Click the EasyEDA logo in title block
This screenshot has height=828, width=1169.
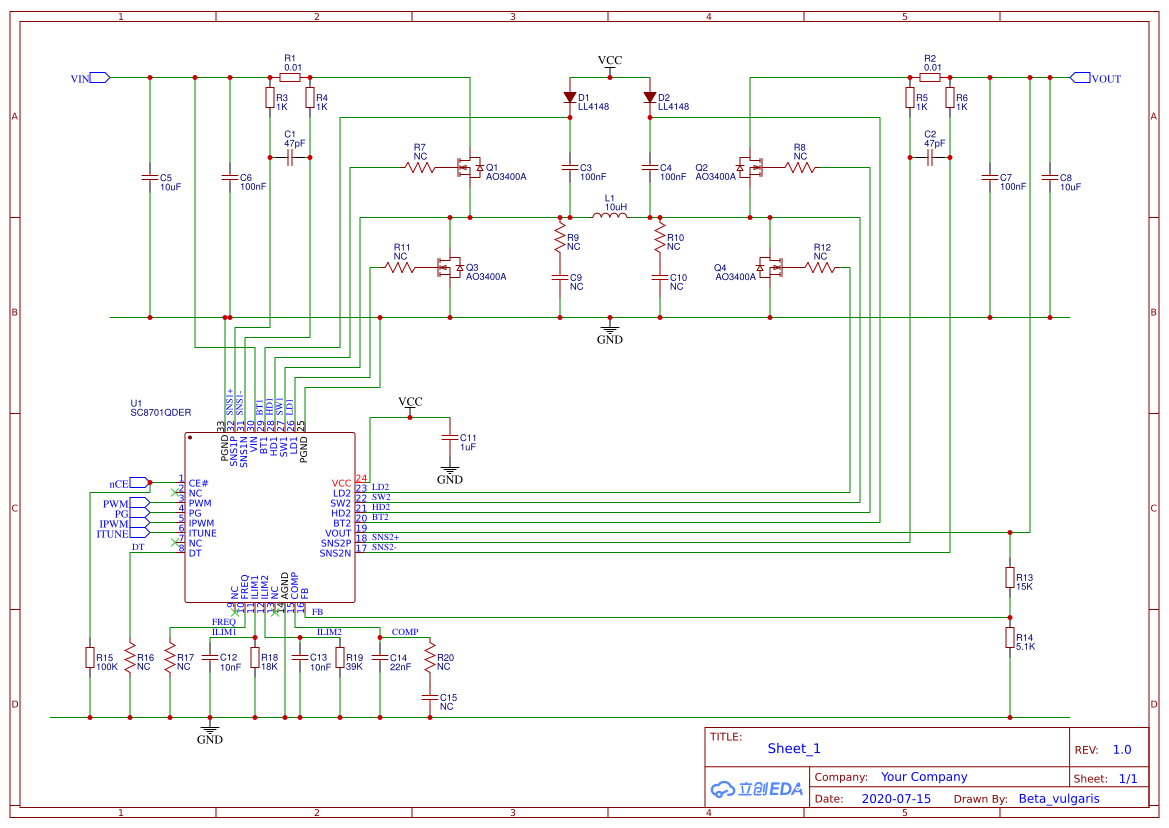pos(755,789)
